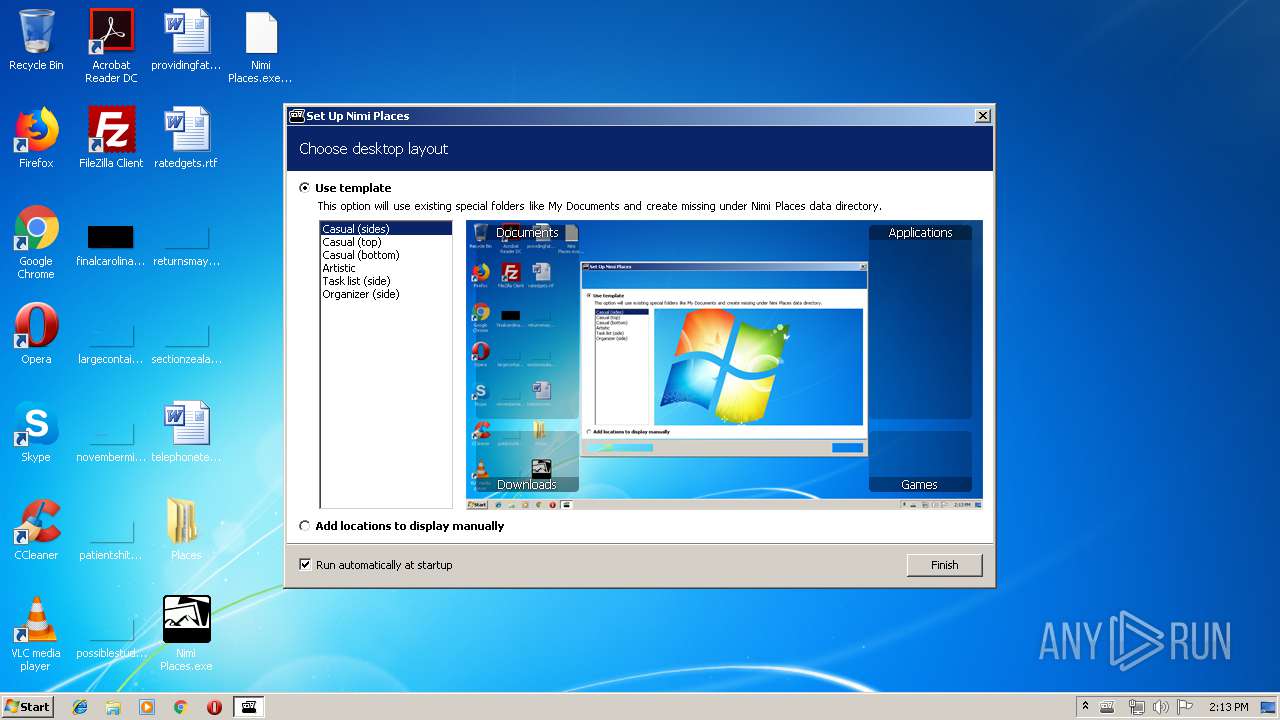Click the Internet Explorer taskbar icon

pos(80,707)
